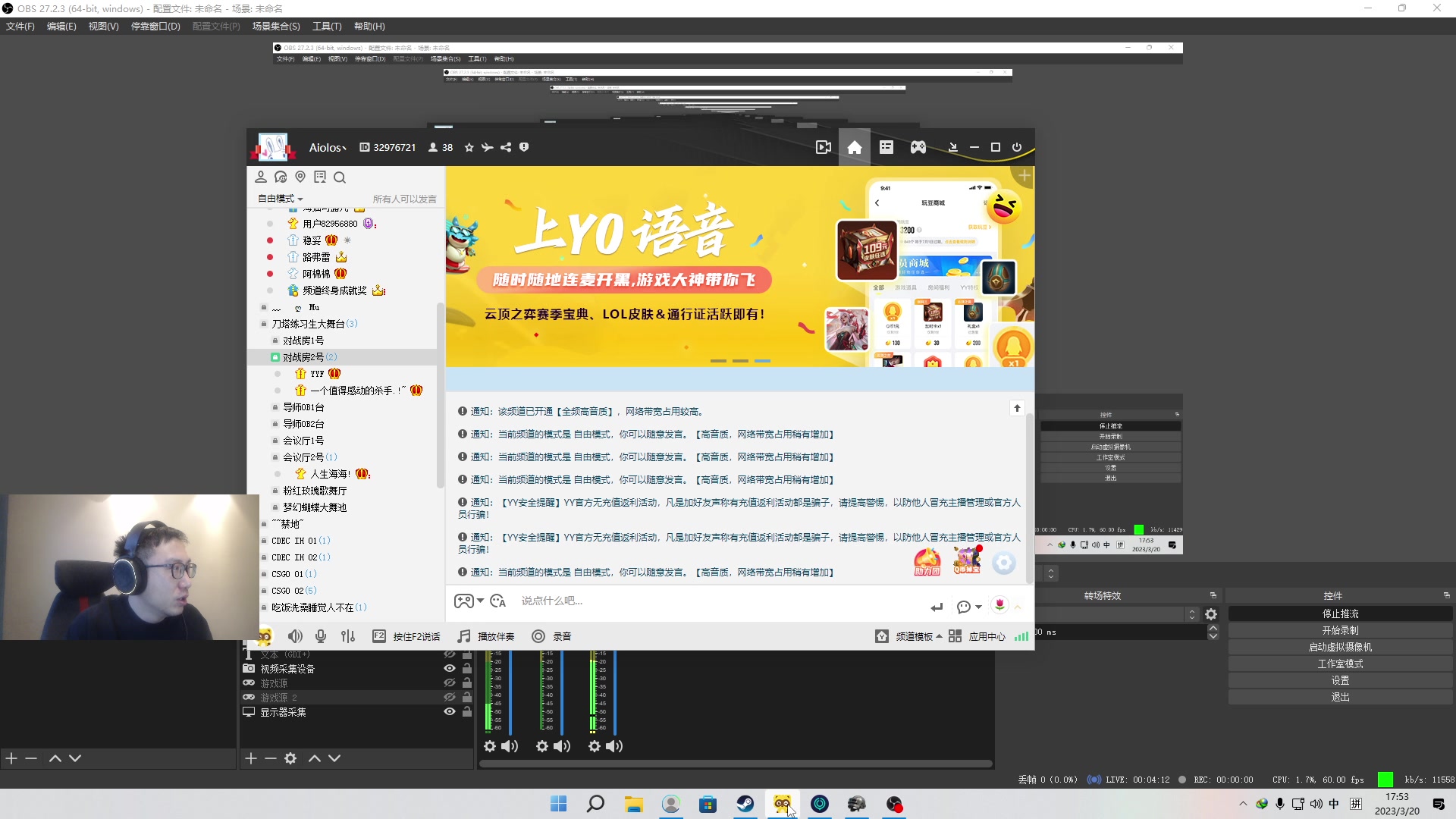Click the 工作室模式 button

pyautogui.click(x=1340, y=664)
